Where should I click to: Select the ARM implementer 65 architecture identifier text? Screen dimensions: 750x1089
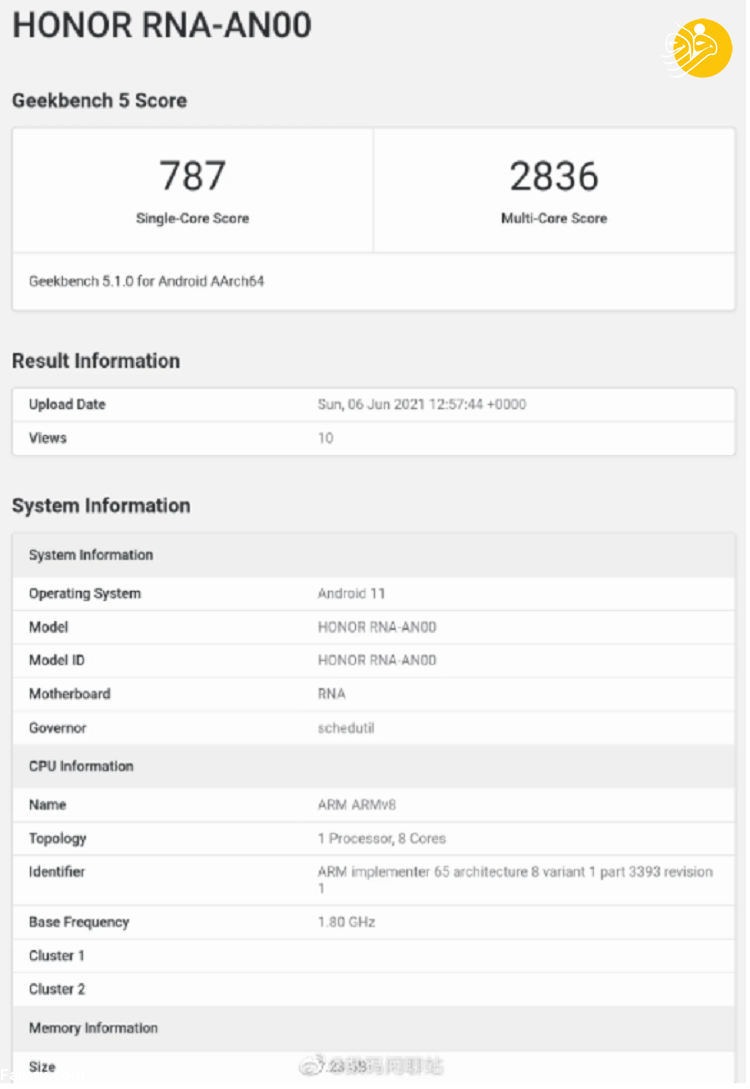[x=515, y=879]
